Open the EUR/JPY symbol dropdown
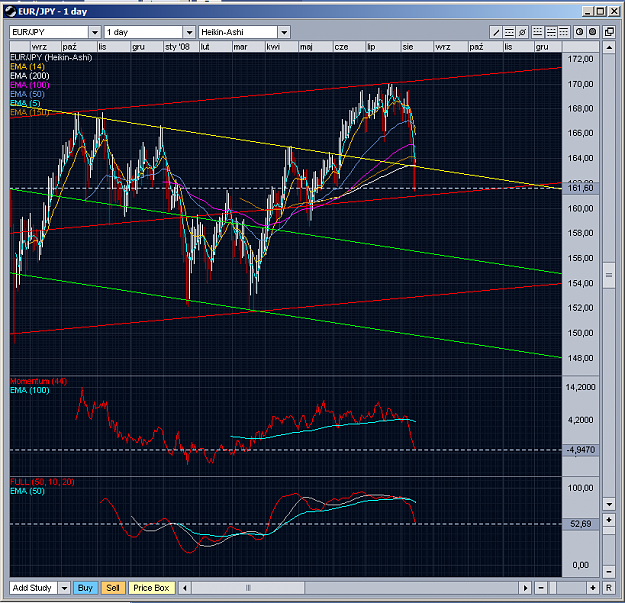 click(94, 32)
